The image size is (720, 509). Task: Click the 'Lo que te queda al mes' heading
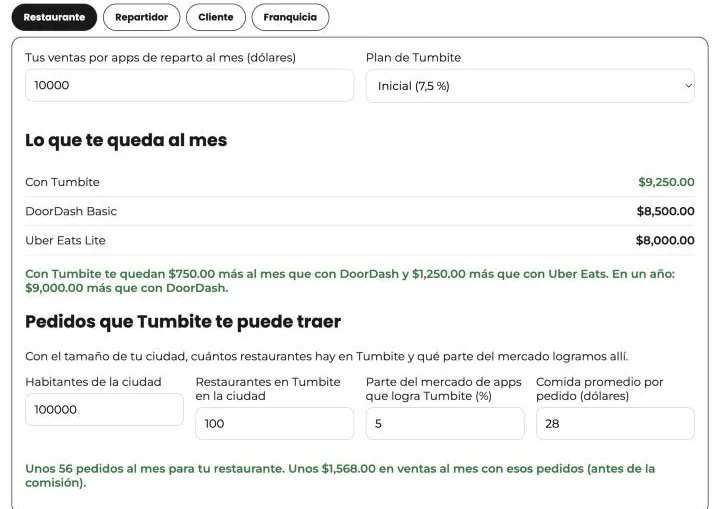tap(126, 141)
